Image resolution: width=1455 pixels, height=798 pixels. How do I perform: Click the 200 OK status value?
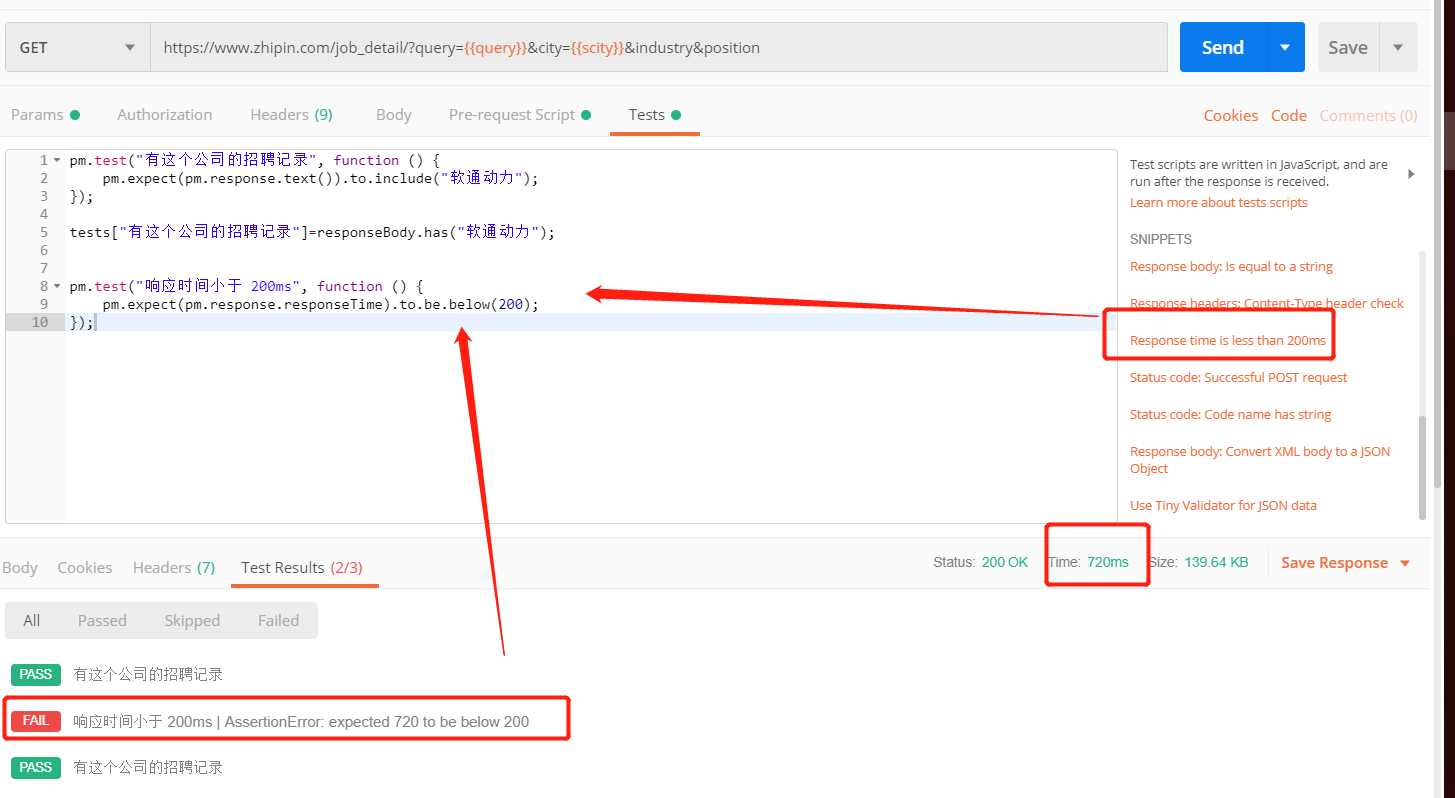pos(1004,562)
